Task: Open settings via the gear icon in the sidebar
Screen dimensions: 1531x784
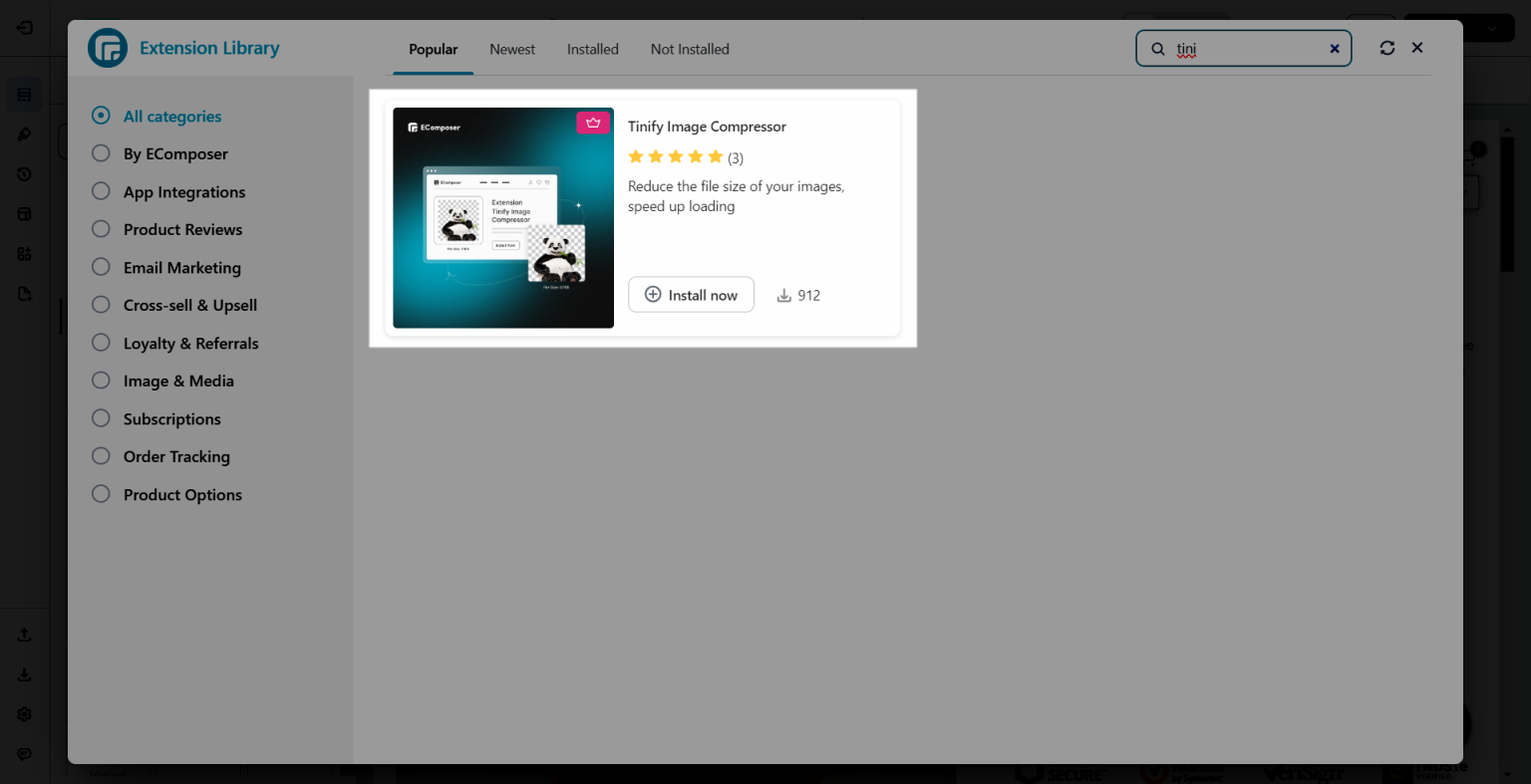Action: [24, 713]
